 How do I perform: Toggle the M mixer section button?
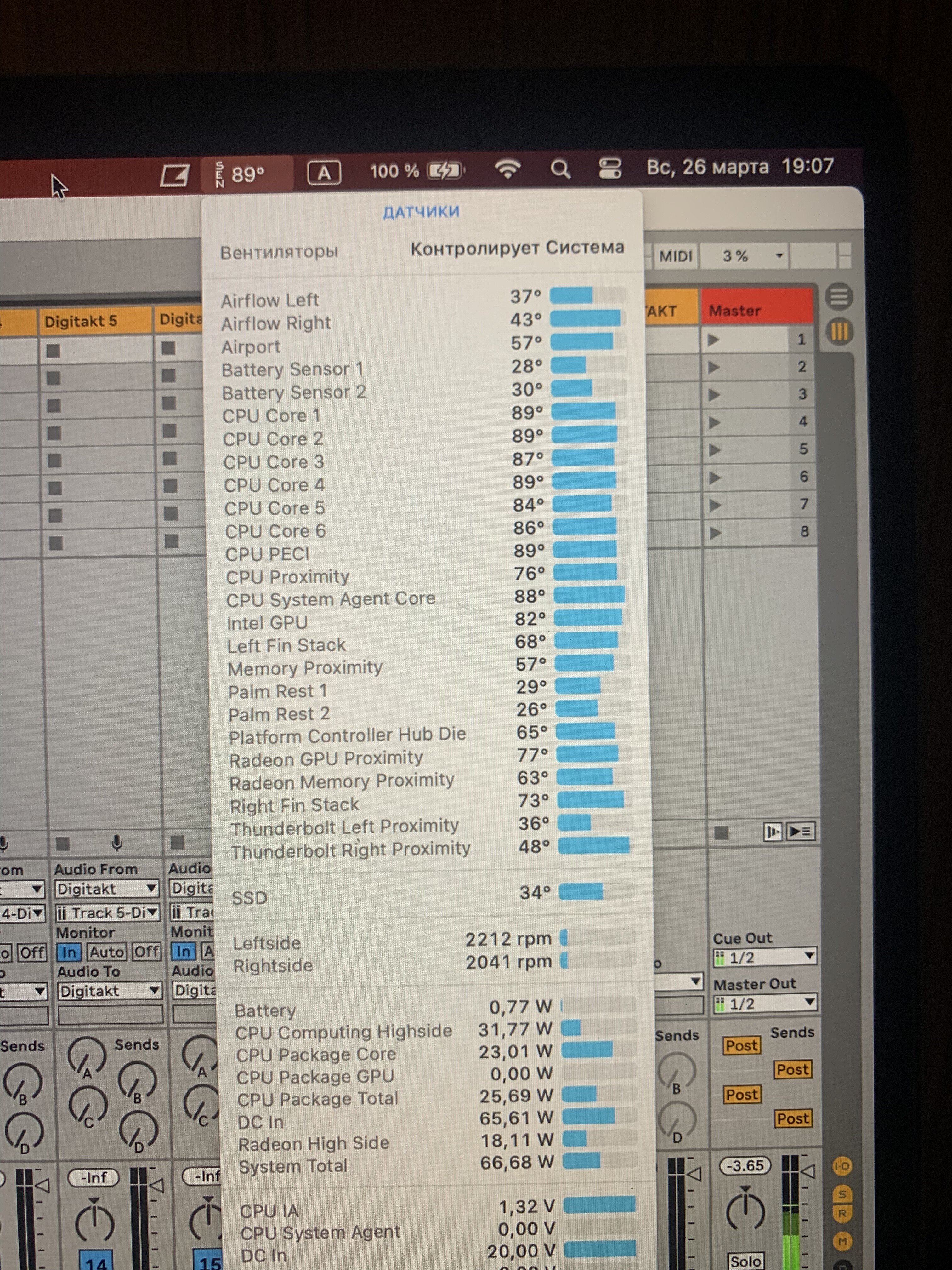tap(842, 1241)
